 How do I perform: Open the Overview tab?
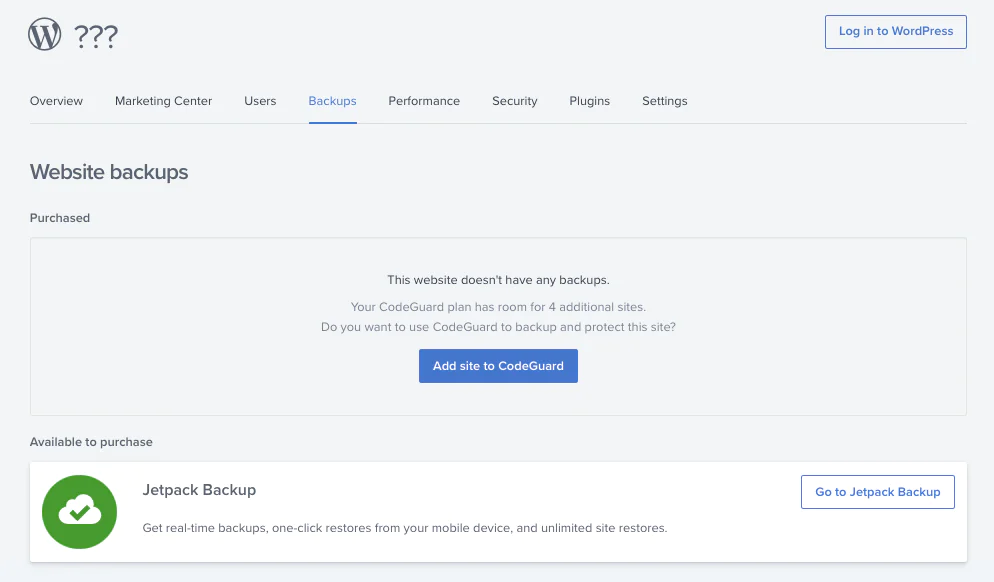tap(56, 101)
